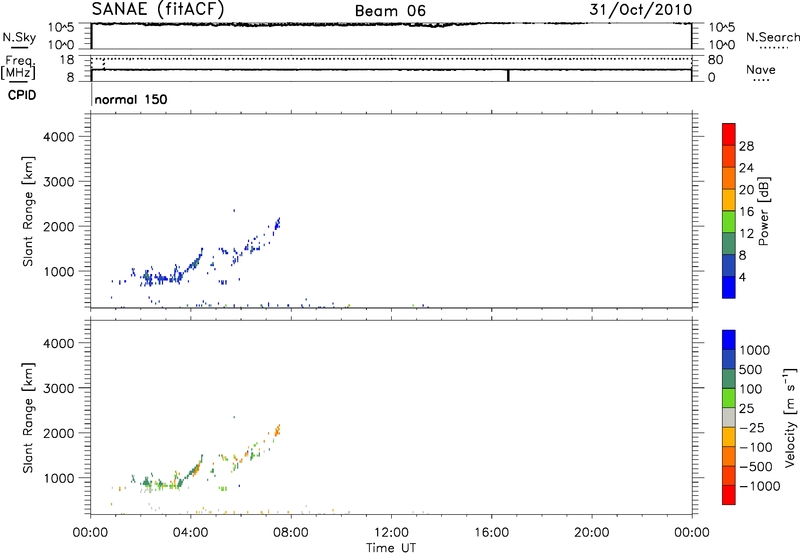This screenshot has width=800, height=554.
Task: Click the -1000 label on Velocity colorbar
Action: [760, 486]
